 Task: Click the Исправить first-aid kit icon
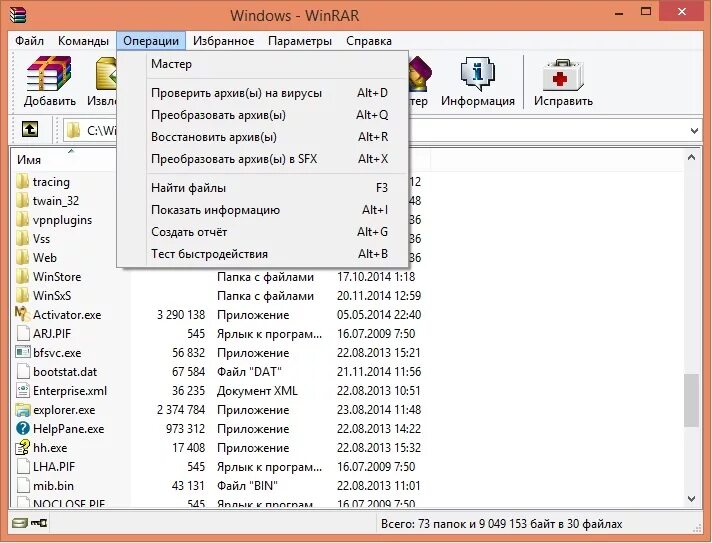[x=563, y=75]
